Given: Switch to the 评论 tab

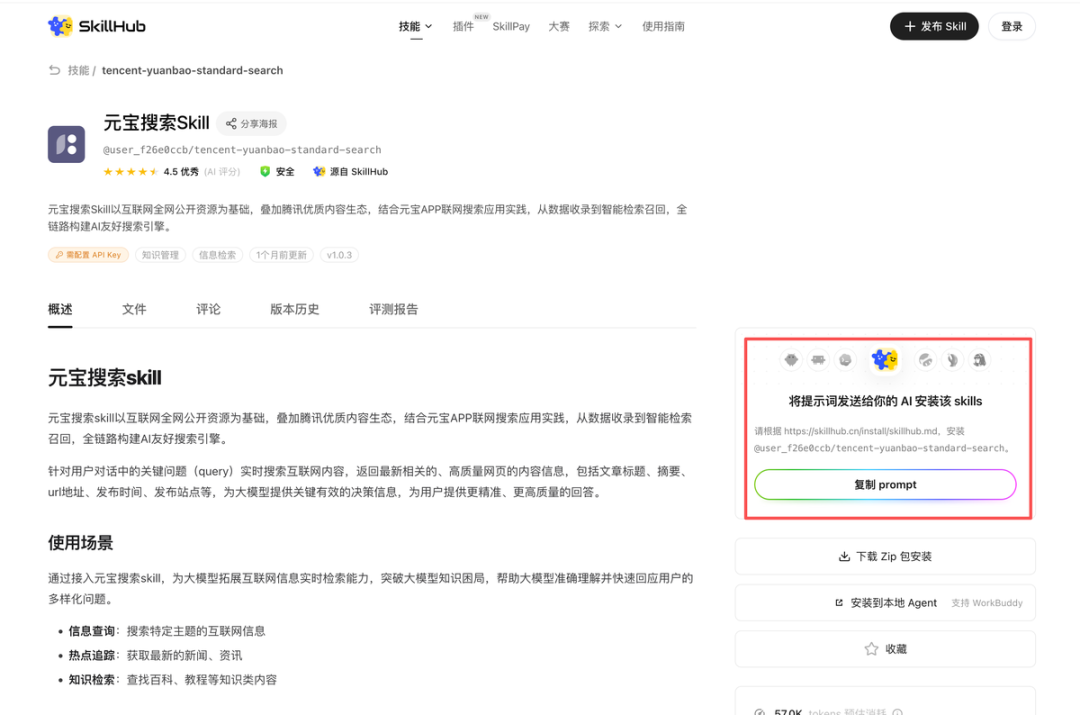Looking at the screenshot, I should point(209,309).
